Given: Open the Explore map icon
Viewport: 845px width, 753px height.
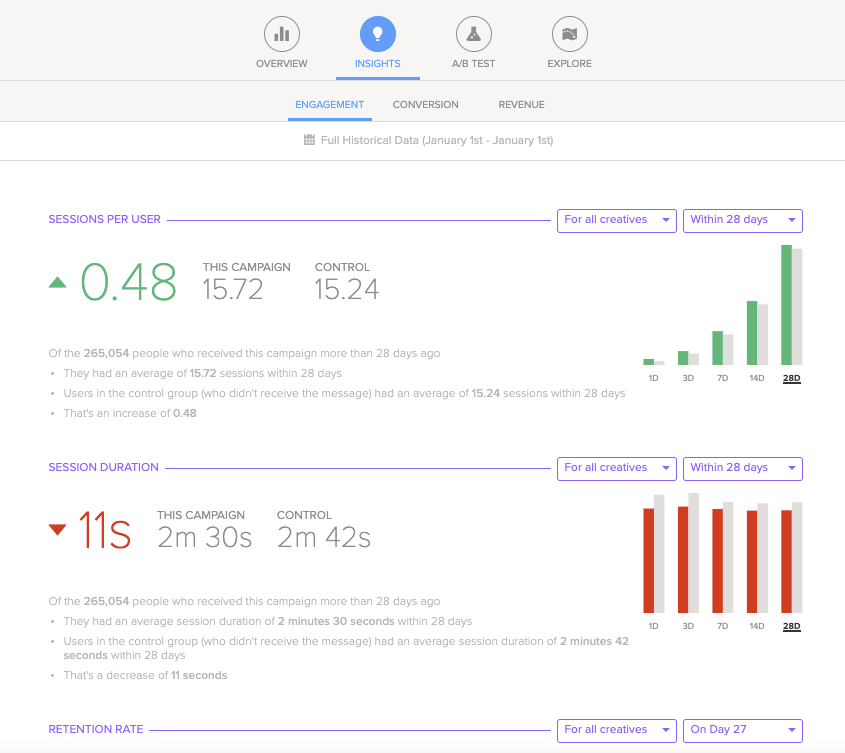Looking at the screenshot, I should point(569,35).
